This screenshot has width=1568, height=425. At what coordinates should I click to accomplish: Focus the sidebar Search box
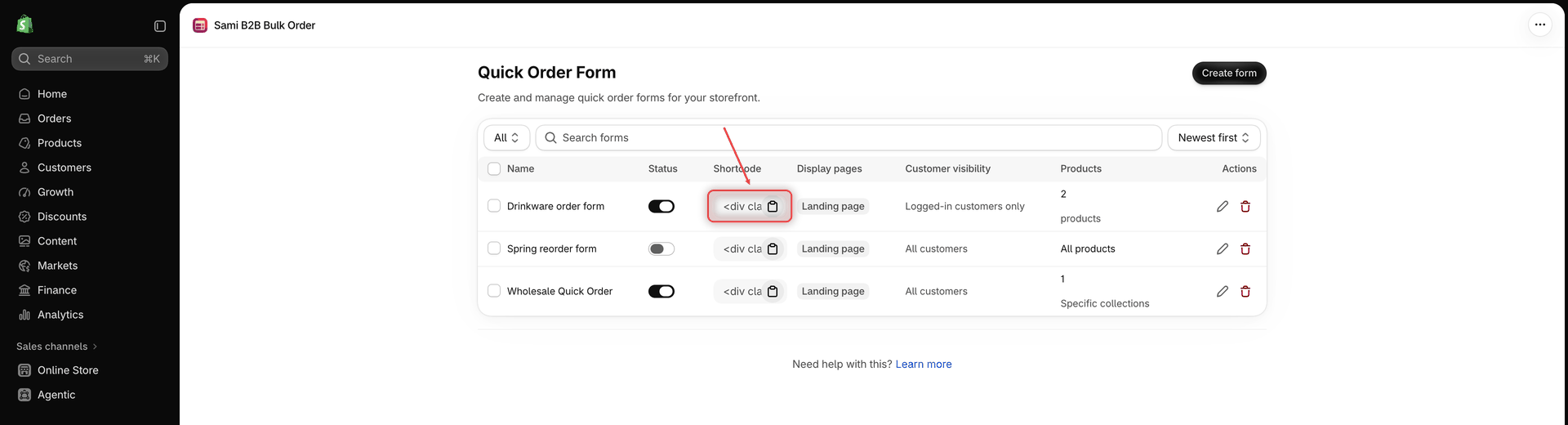click(90, 59)
